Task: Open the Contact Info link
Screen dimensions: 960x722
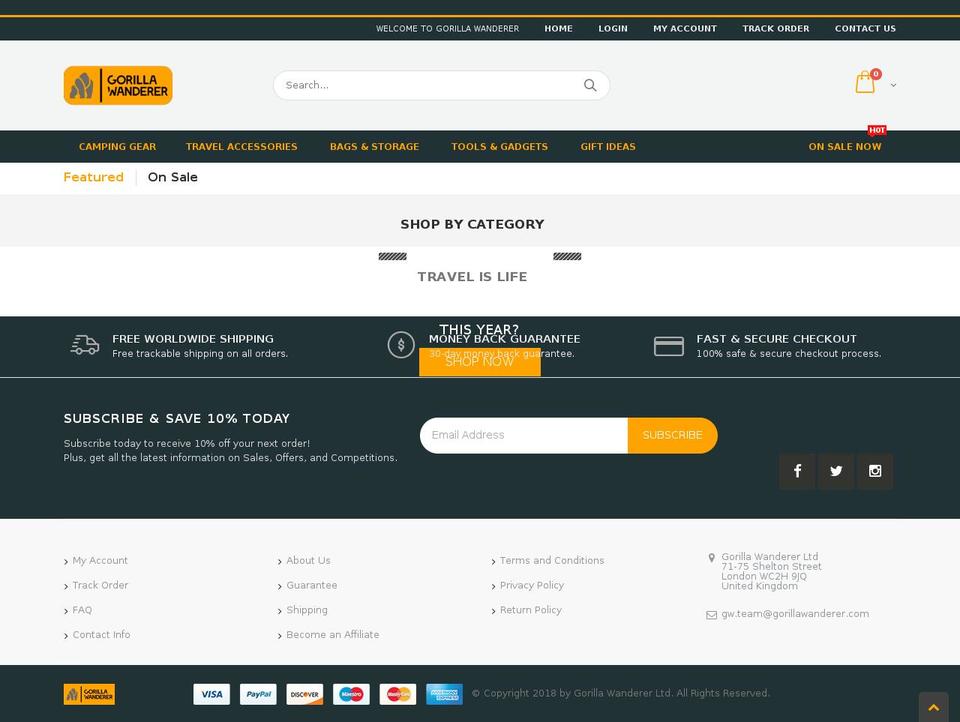Action: [101, 634]
